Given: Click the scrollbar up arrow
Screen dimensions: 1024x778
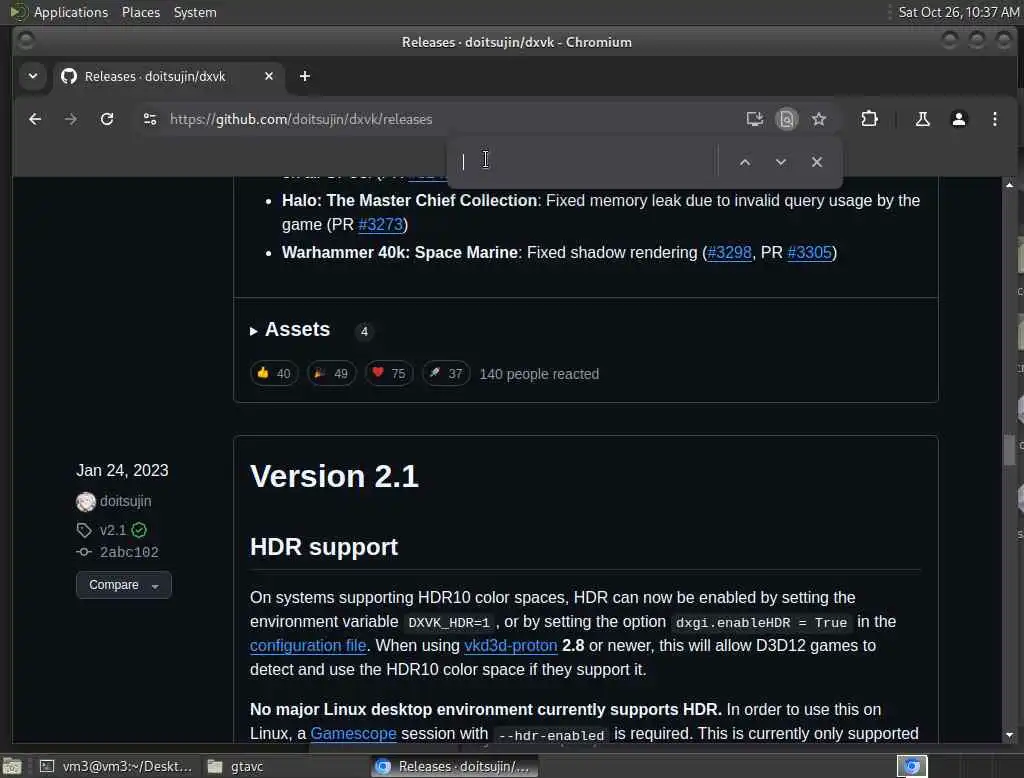Looking at the screenshot, I should (x=1010, y=186).
